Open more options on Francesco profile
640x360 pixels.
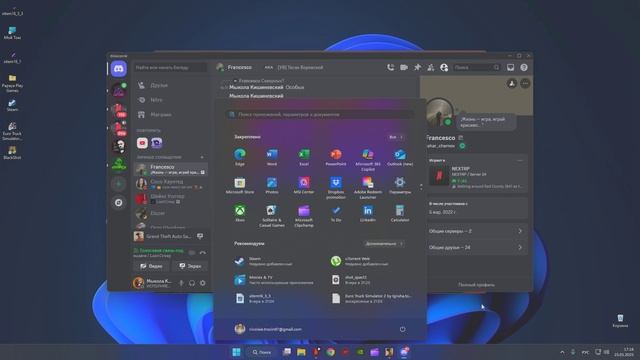pyautogui.click(x=525, y=84)
